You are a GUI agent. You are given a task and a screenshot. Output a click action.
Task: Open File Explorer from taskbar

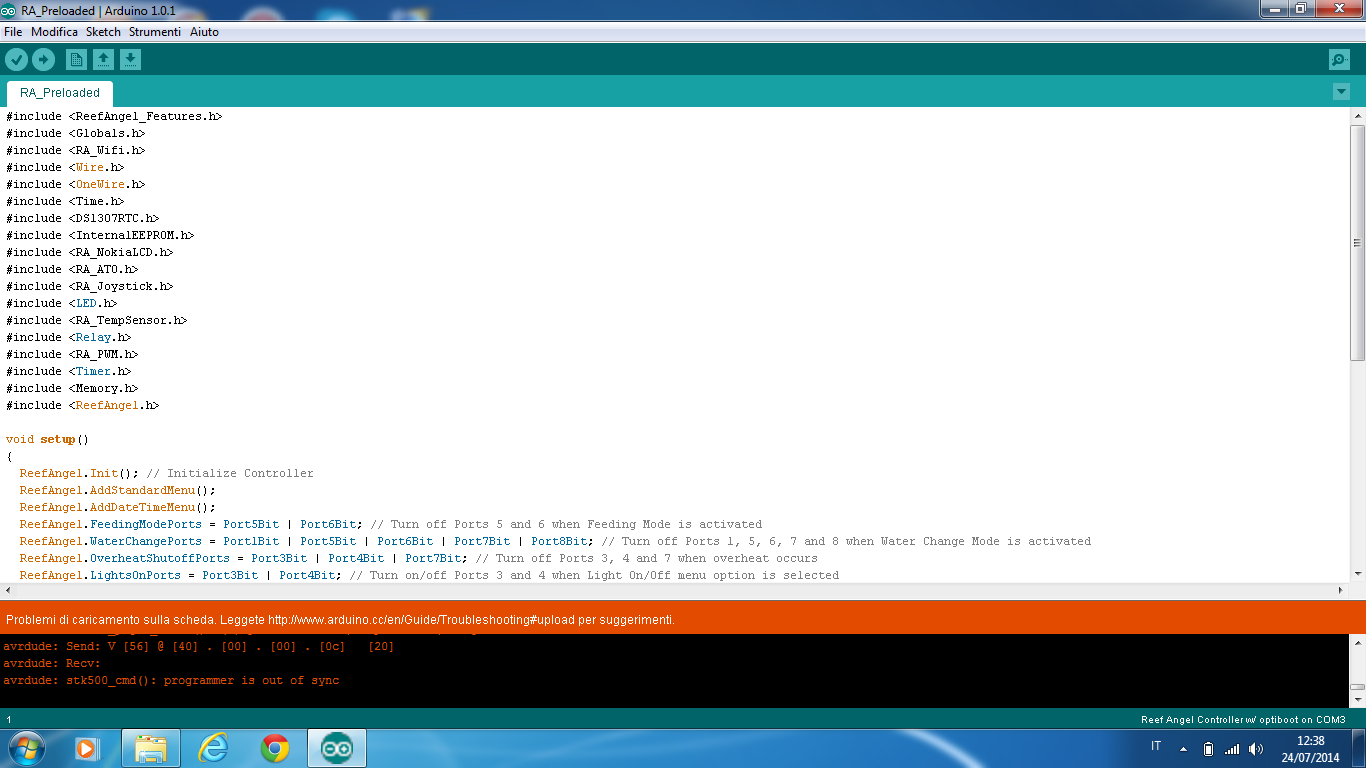(x=151, y=748)
